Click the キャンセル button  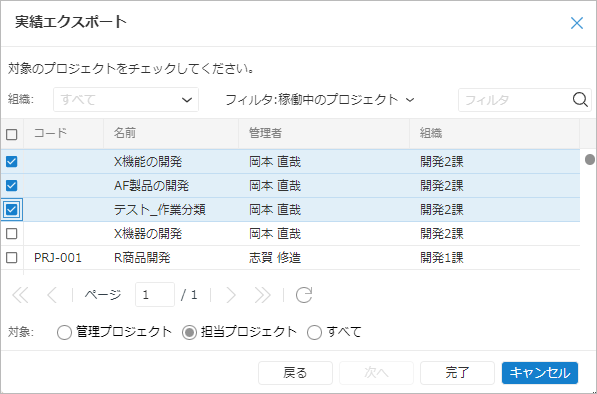coord(540,373)
